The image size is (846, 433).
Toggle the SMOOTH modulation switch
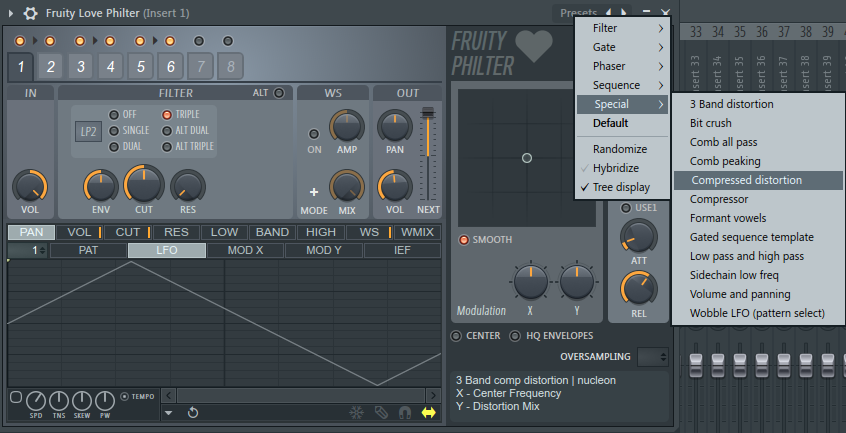(x=463, y=240)
